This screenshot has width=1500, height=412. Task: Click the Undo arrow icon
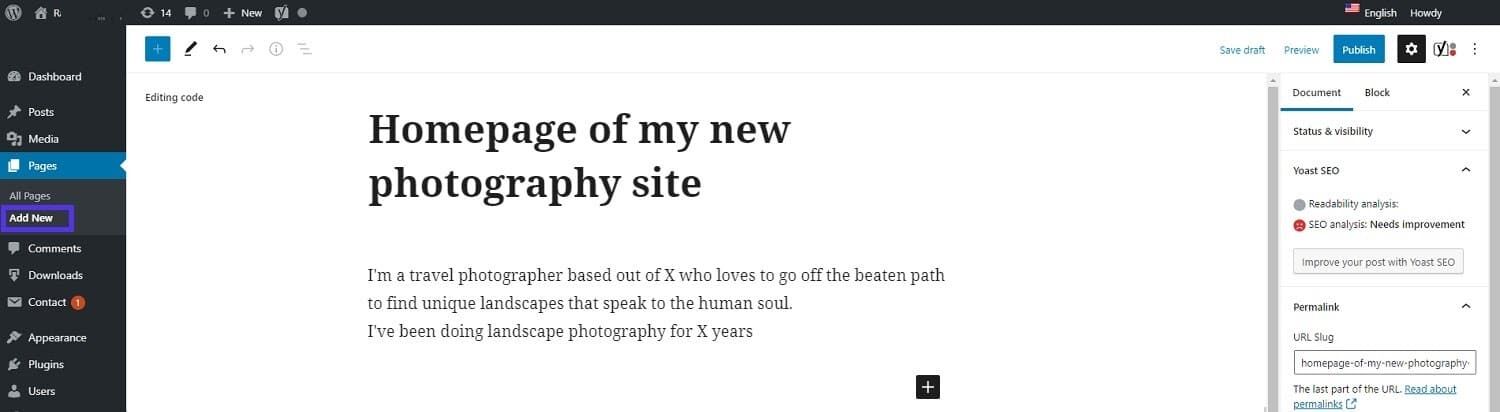(x=219, y=49)
